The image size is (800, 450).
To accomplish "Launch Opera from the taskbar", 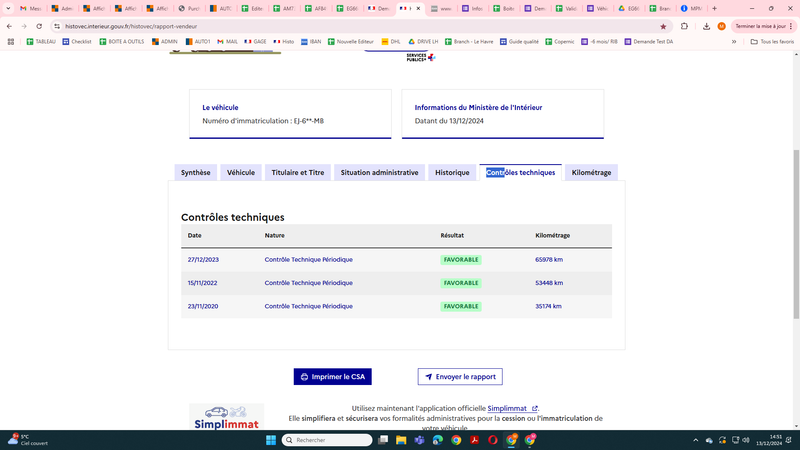I will point(492,440).
